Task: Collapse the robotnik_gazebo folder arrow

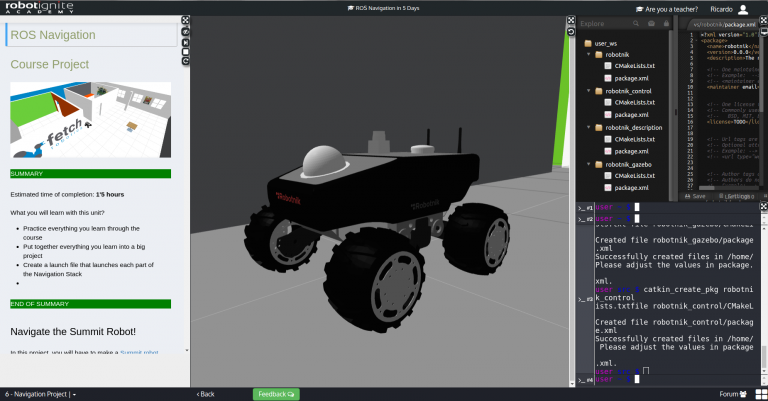Action: [x=589, y=164]
